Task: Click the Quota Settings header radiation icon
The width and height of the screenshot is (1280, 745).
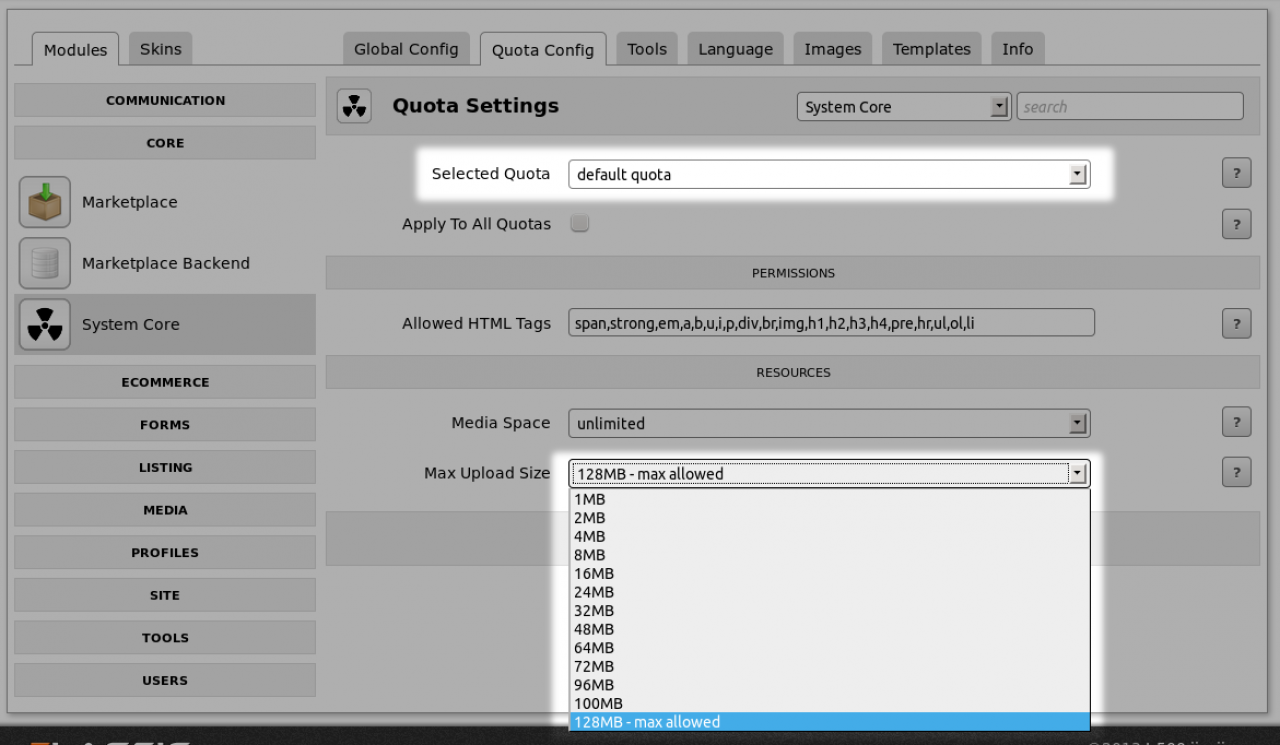Action: [x=354, y=106]
